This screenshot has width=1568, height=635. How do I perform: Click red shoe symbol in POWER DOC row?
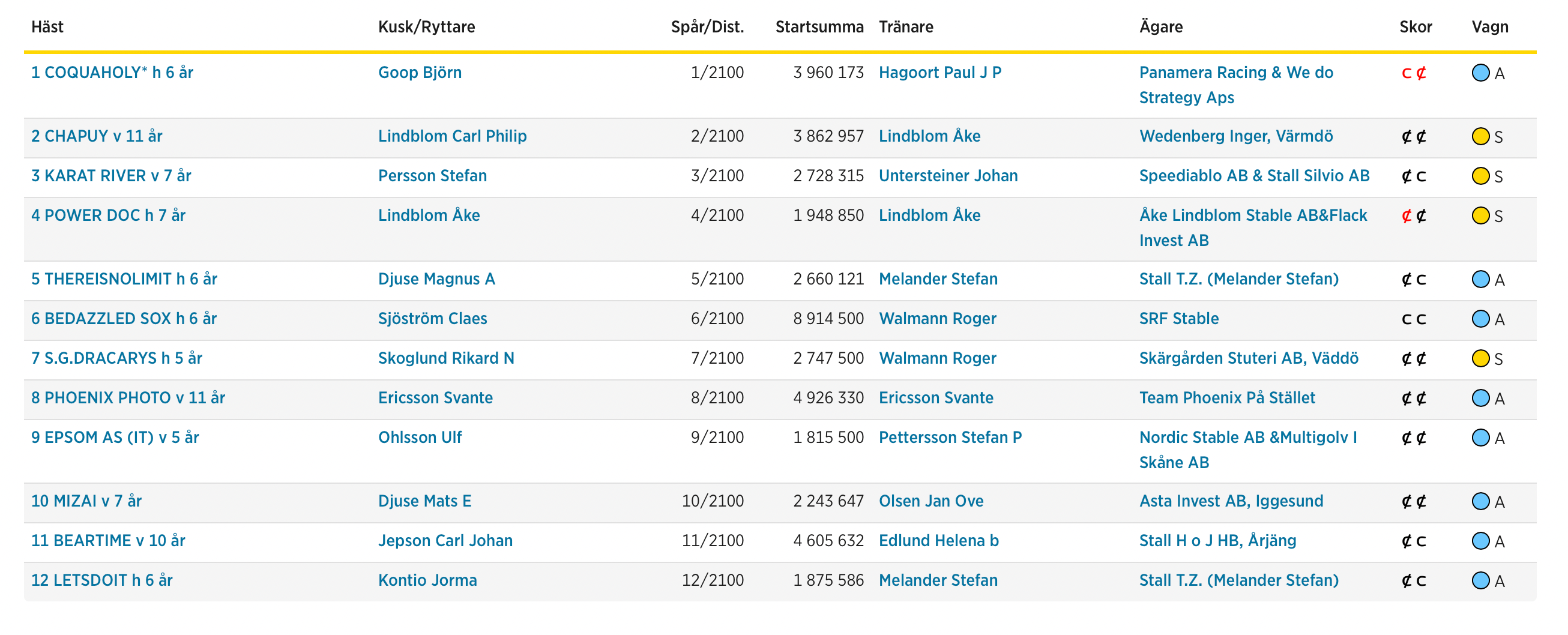1406,215
